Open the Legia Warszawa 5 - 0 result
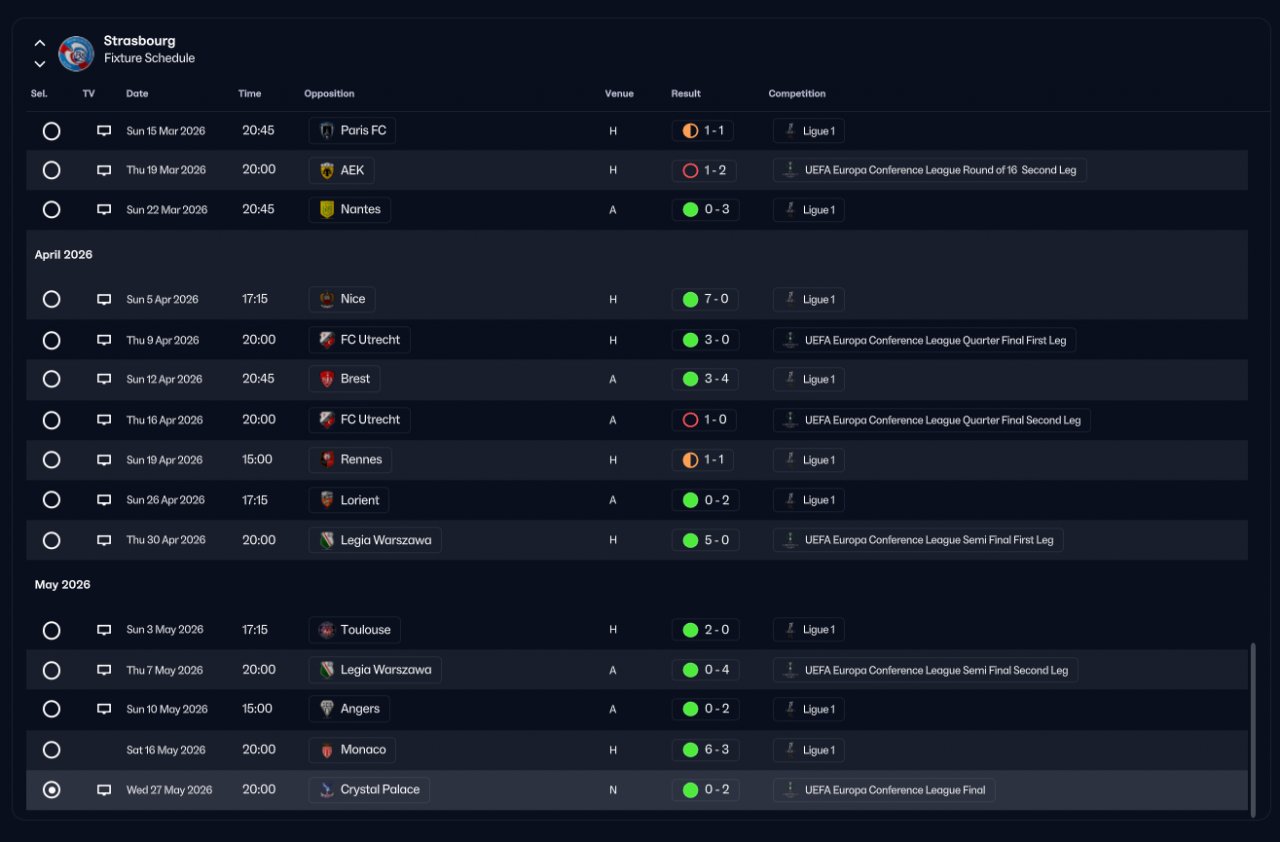 706,540
